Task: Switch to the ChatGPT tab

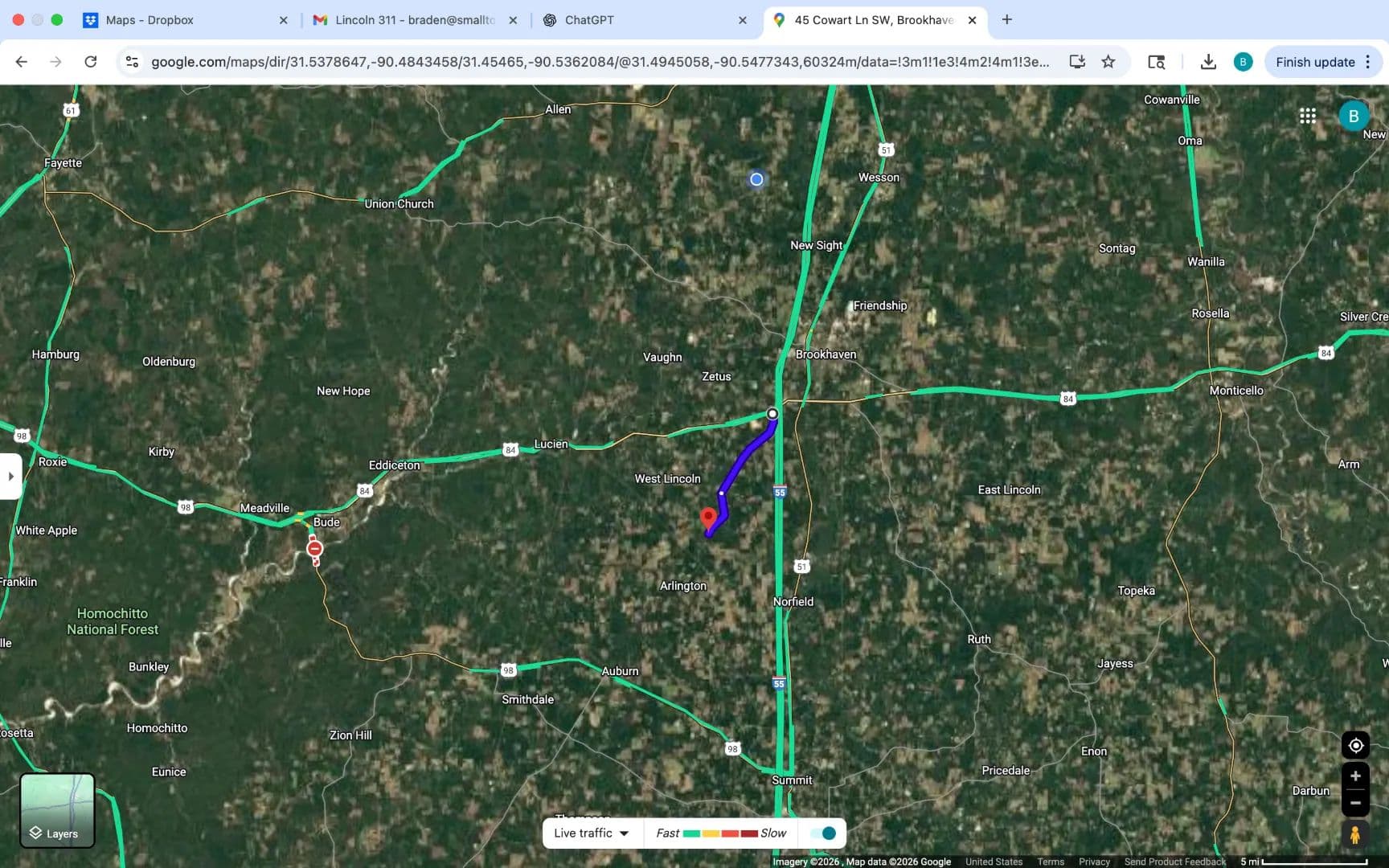Action: (x=589, y=20)
